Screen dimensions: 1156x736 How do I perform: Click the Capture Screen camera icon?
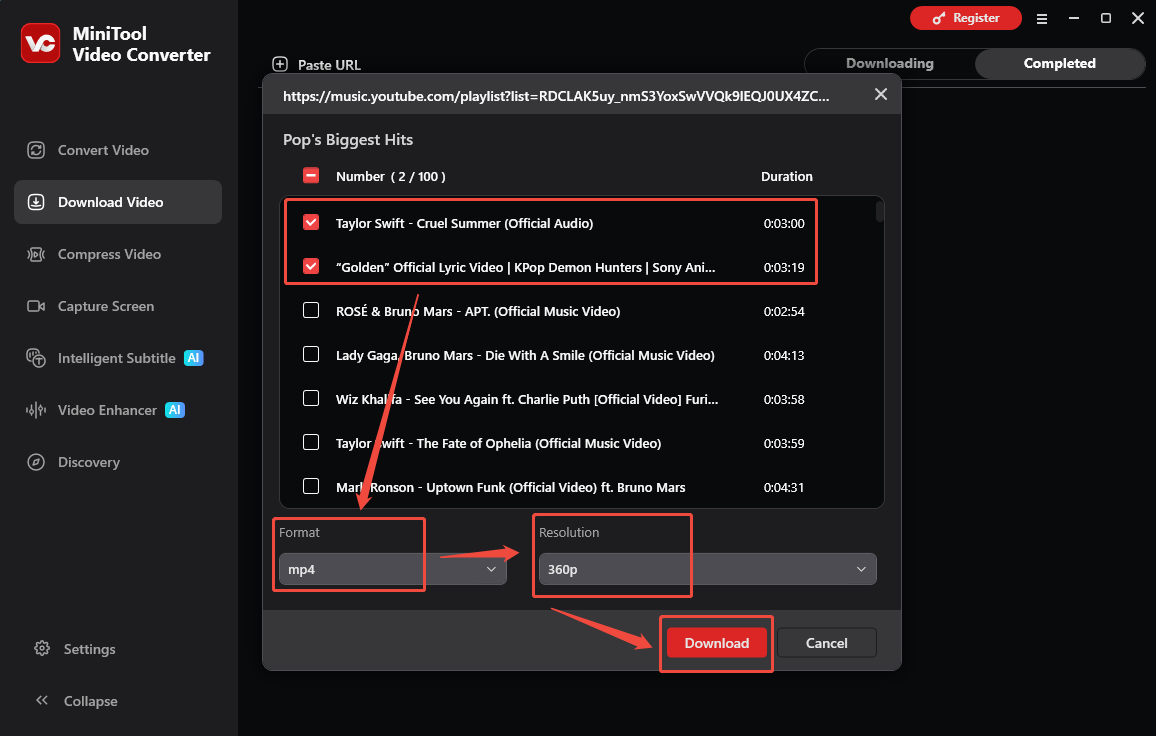pos(36,306)
